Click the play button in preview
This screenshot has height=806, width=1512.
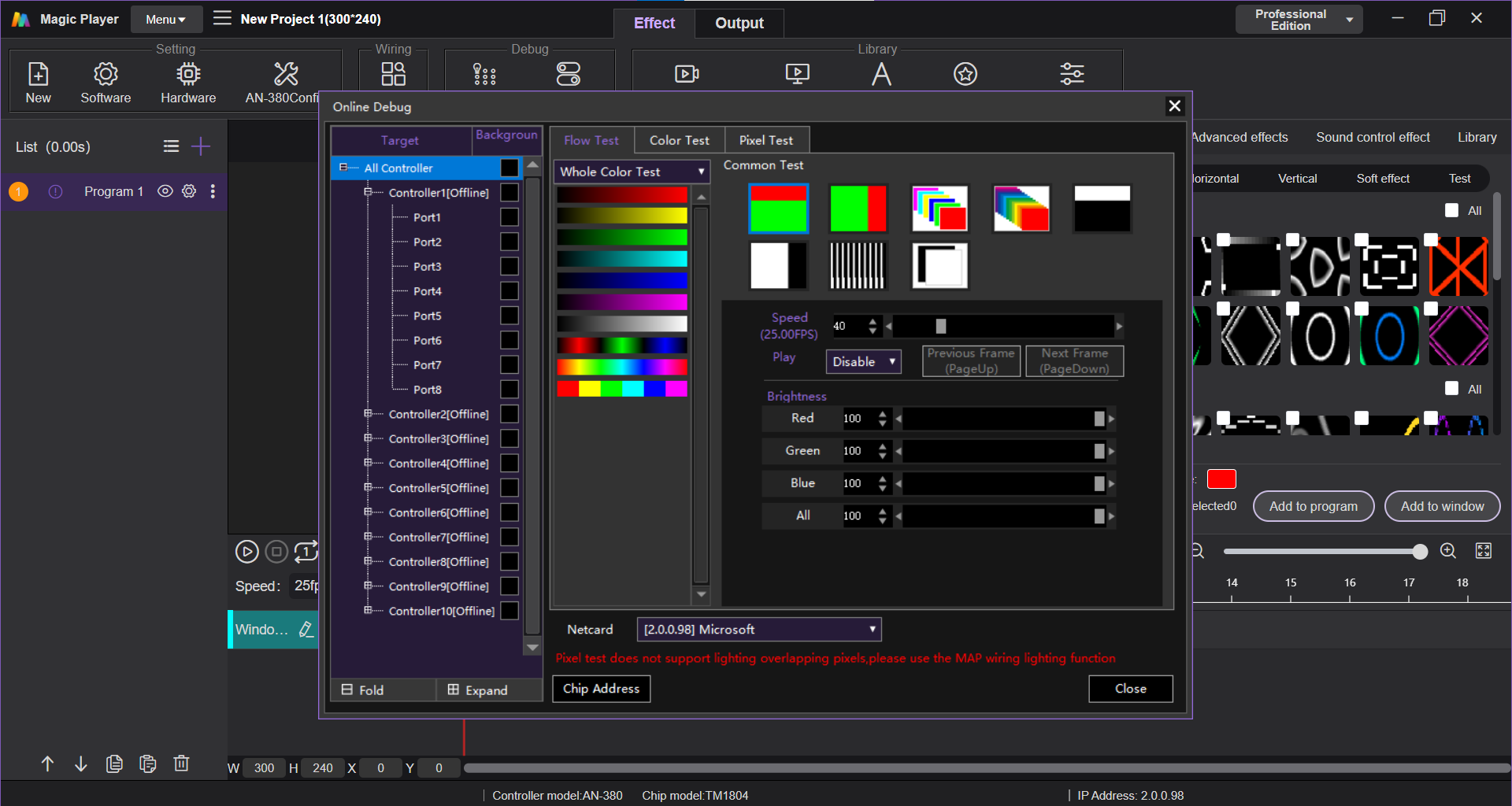click(246, 552)
